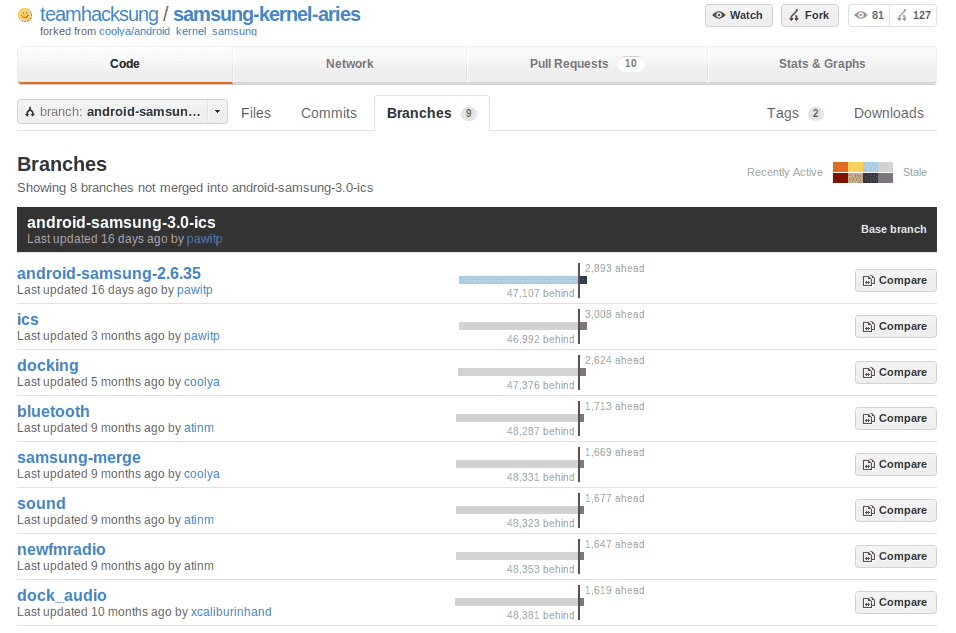Open the dock_audio branch link
956x633 pixels.
62,595
